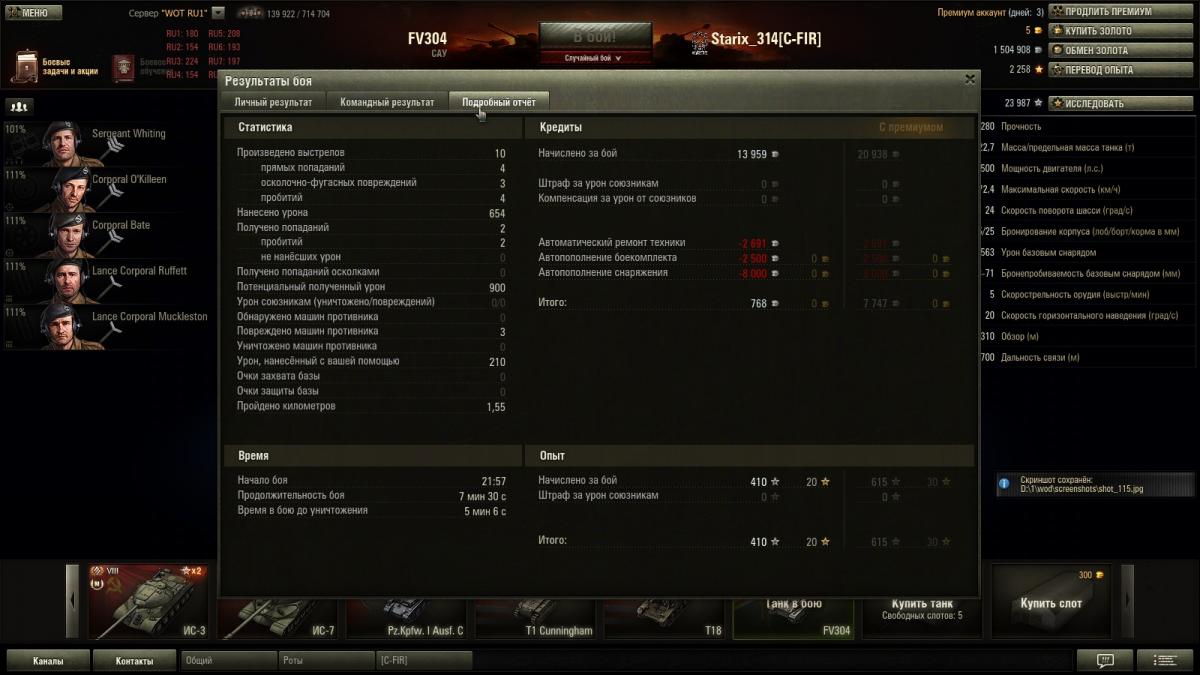Click the screenshot saved info icon
Image resolution: width=1200 pixels, height=675 pixels.
point(1004,485)
